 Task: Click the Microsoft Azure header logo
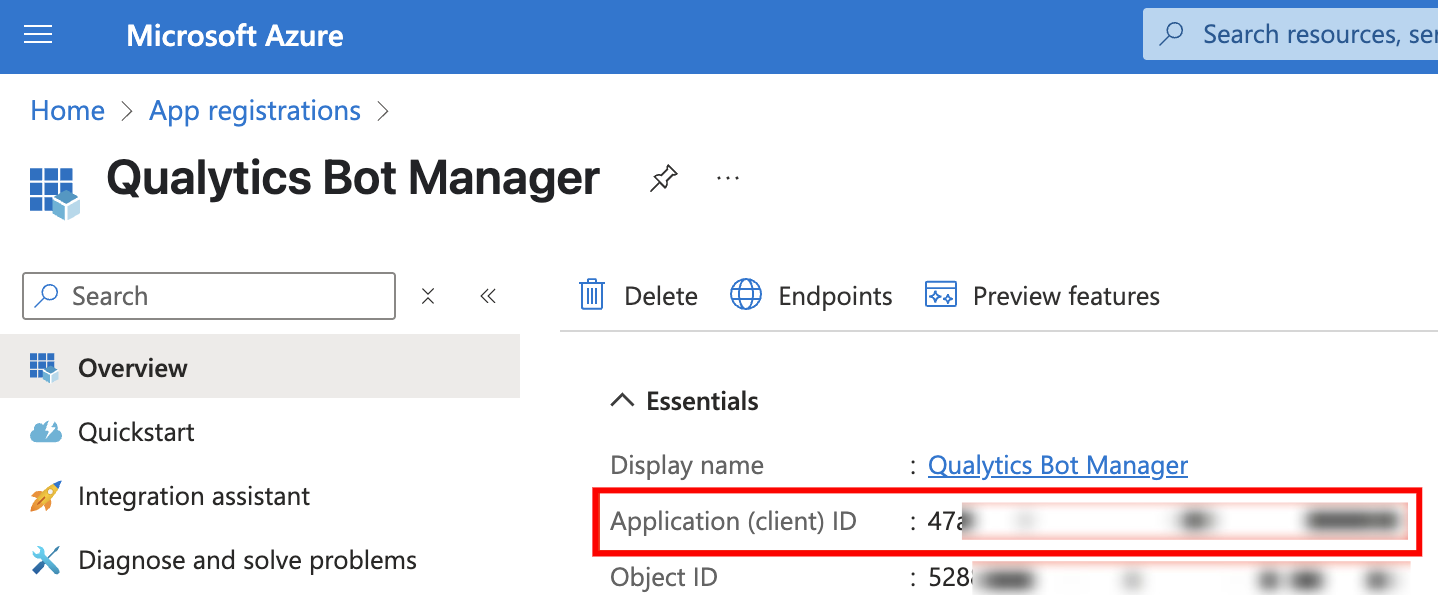pyautogui.click(x=234, y=35)
